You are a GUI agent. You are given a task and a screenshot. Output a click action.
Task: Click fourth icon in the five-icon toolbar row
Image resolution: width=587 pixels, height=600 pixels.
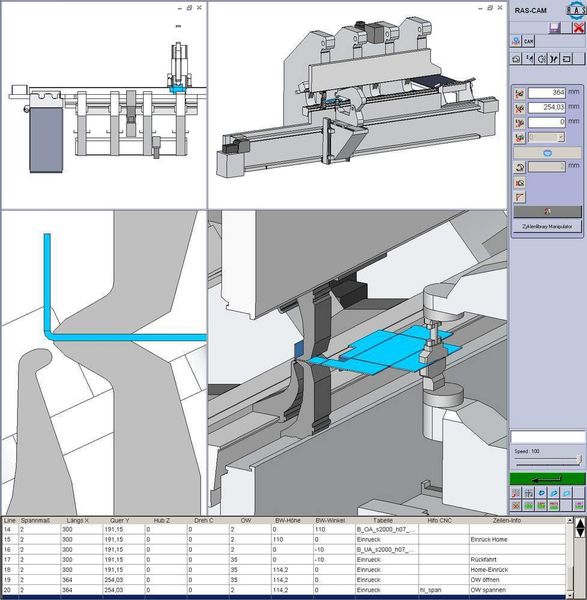click(x=554, y=59)
